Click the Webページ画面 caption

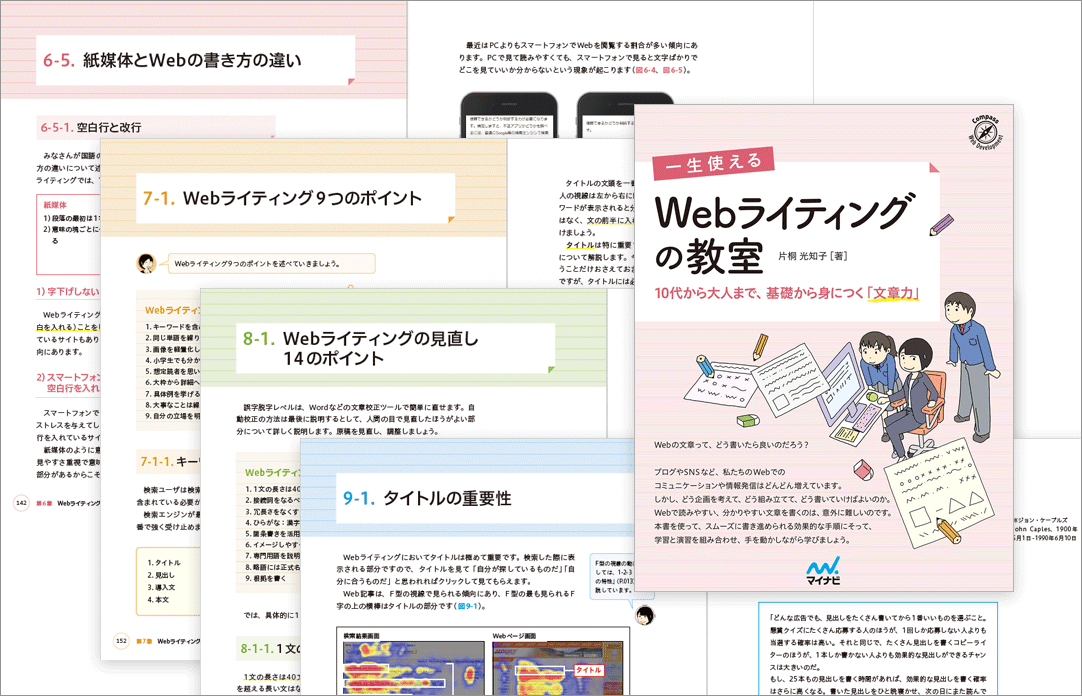pos(513,636)
